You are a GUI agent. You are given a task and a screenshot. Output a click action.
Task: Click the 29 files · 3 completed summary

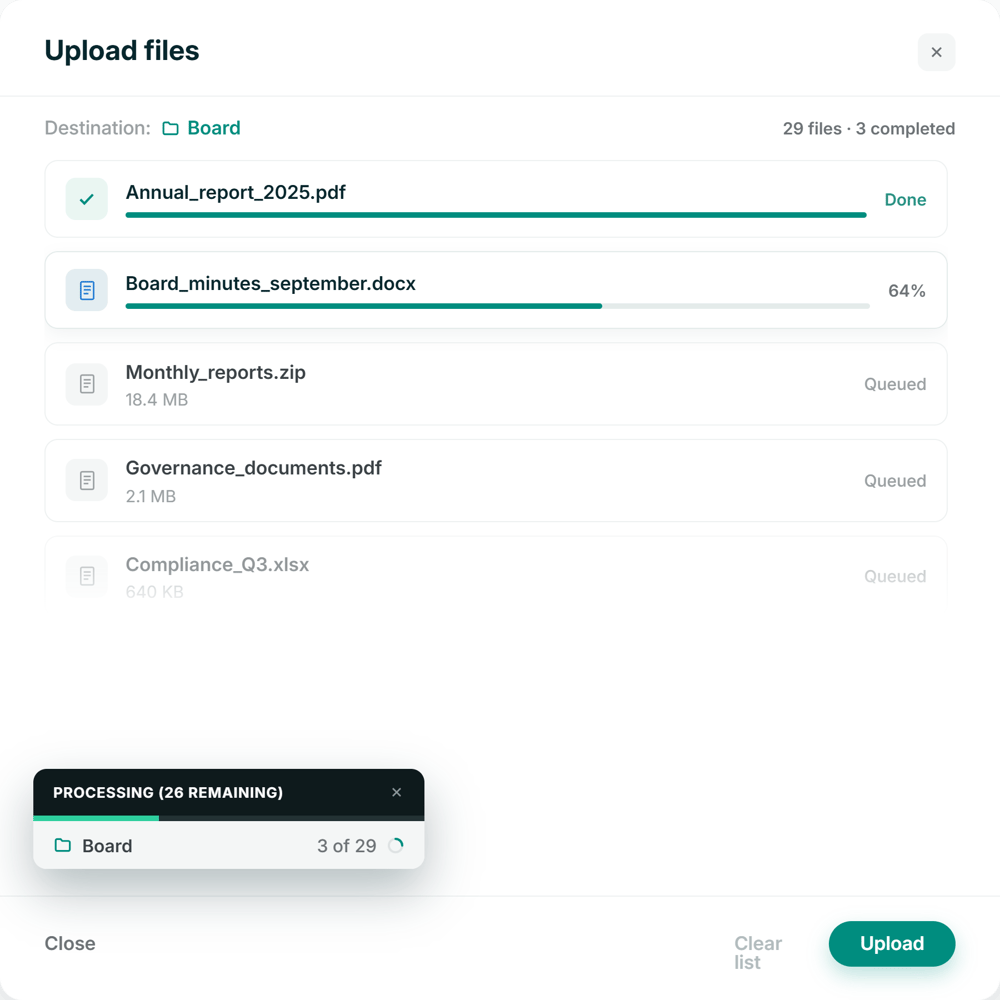(869, 129)
